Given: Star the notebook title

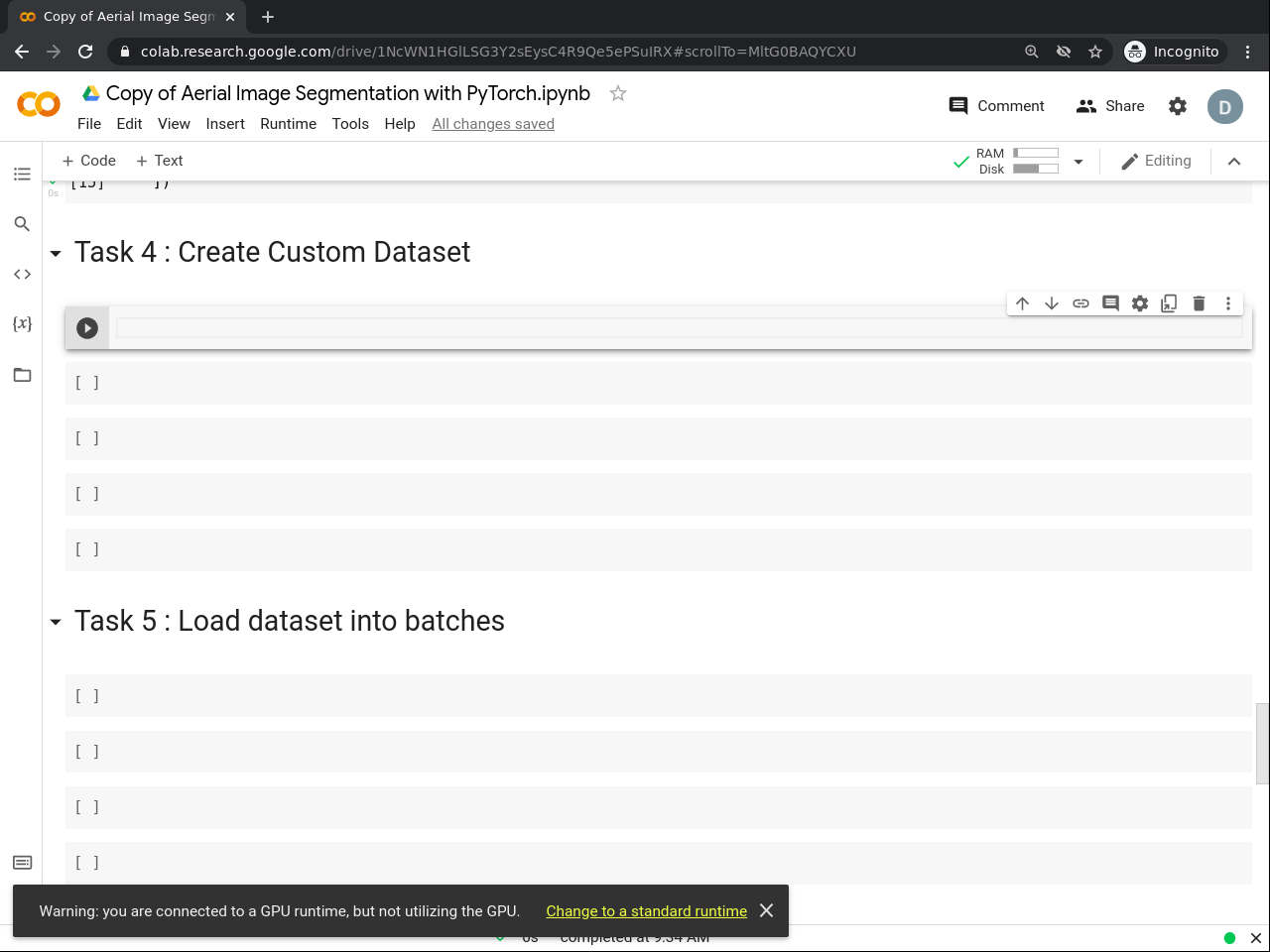Looking at the screenshot, I should click(x=618, y=93).
